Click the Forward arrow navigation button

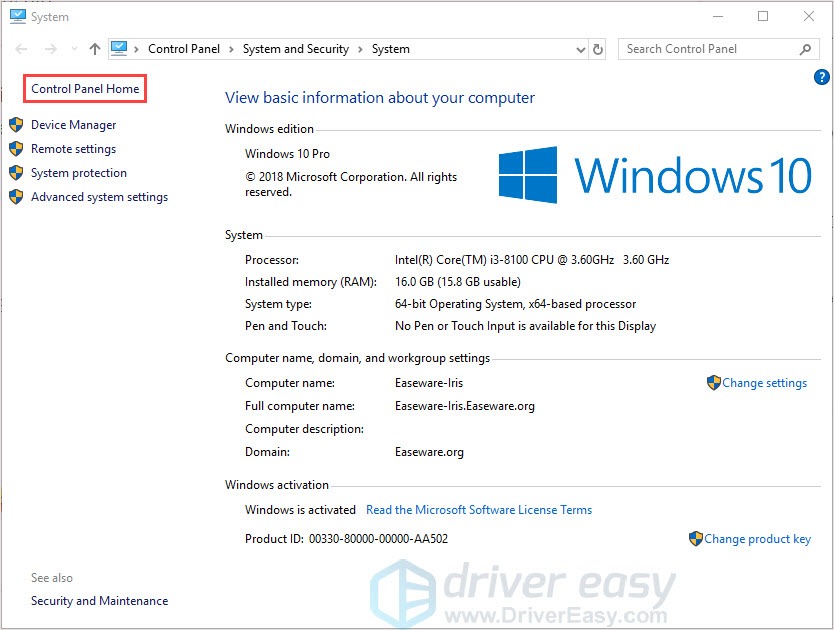tap(50, 49)
